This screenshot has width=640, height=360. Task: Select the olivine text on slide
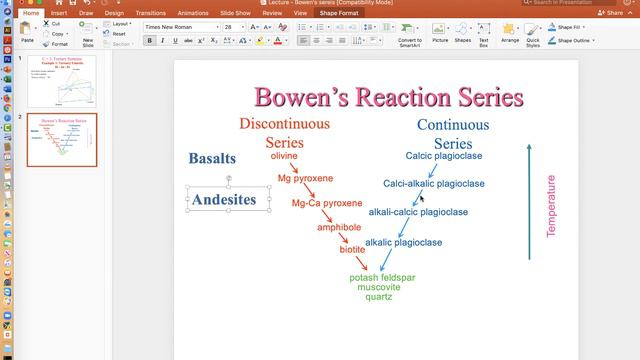point(284,156)
